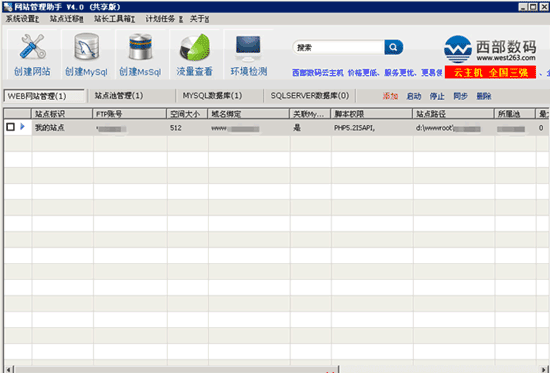Screen dimensions: 550x373
Task: Open the 创建MsSql database icon
Action: (140, 47)
